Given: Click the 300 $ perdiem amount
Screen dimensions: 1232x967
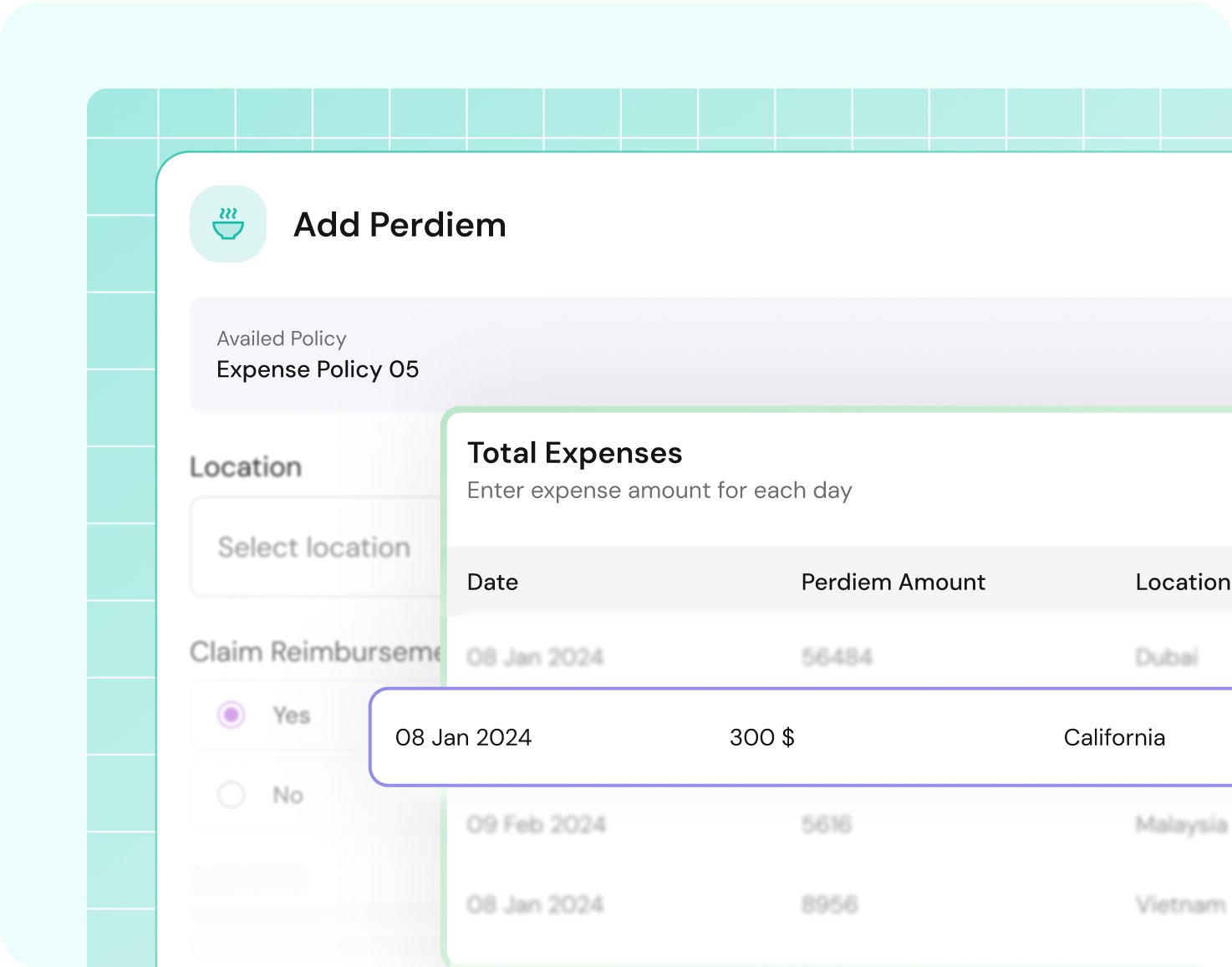Looking at the screenshot, I should coord(762,737).
